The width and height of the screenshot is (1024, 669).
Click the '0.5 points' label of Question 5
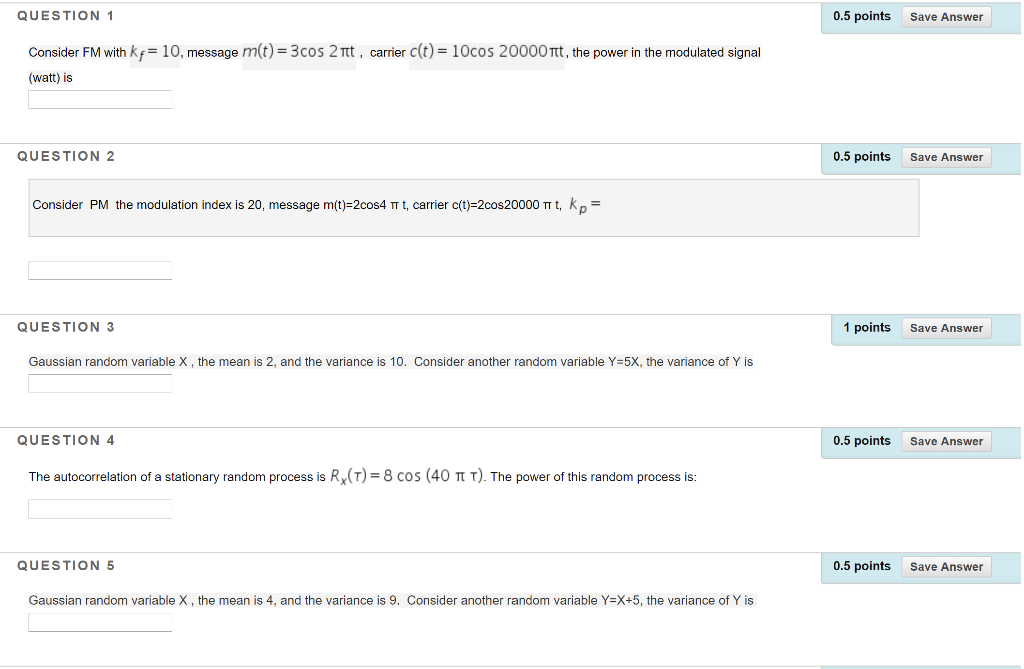[861, 566]
